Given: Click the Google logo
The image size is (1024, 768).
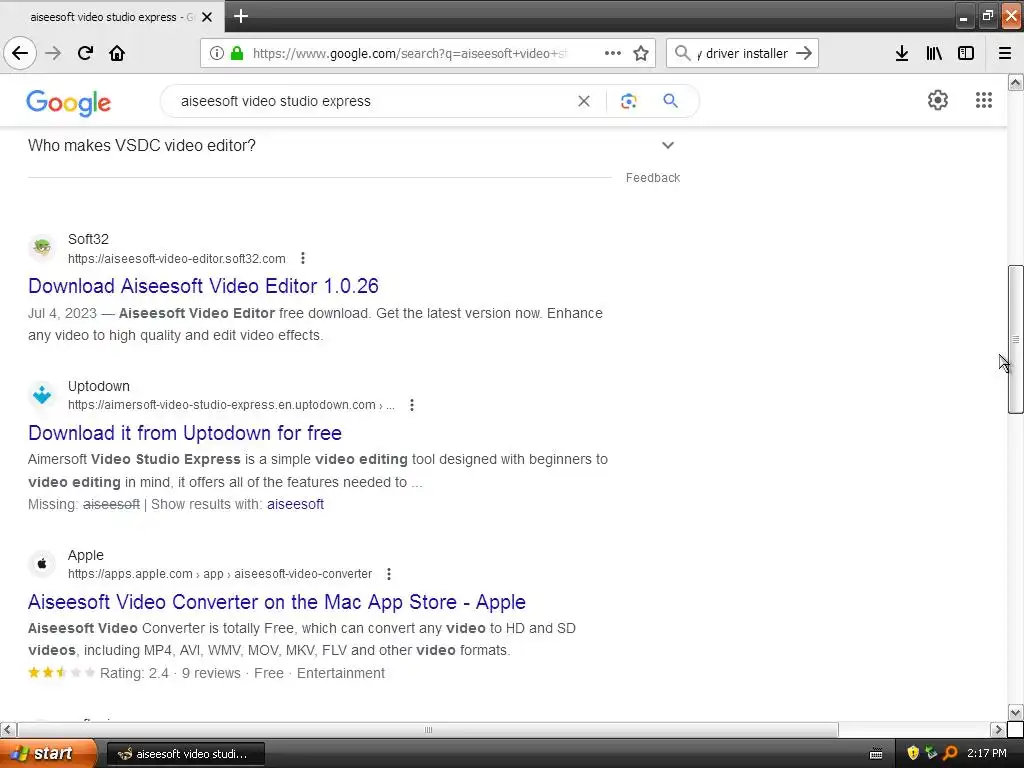Looking at the screenshot, I should pyautogui.click(x=69, y=103).
